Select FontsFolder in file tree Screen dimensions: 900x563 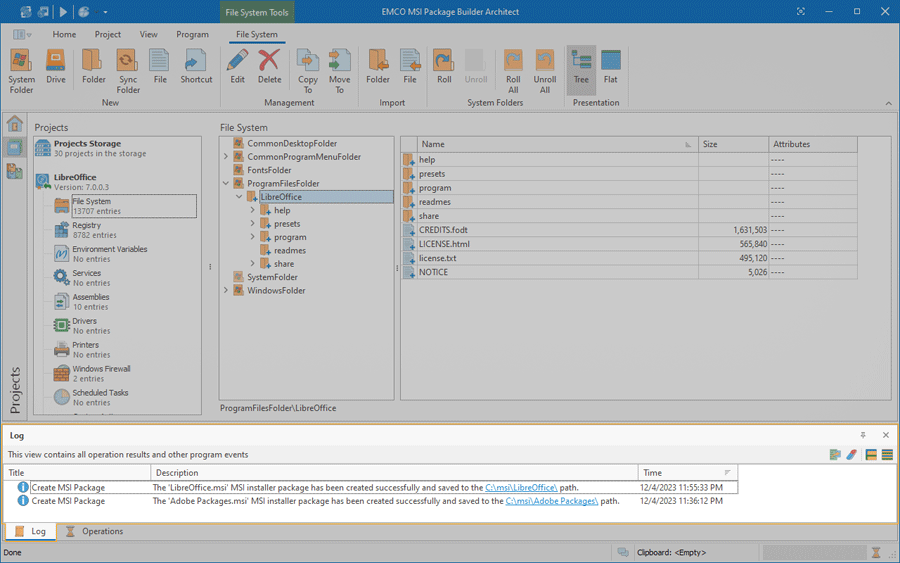click(x=269, y=170)
